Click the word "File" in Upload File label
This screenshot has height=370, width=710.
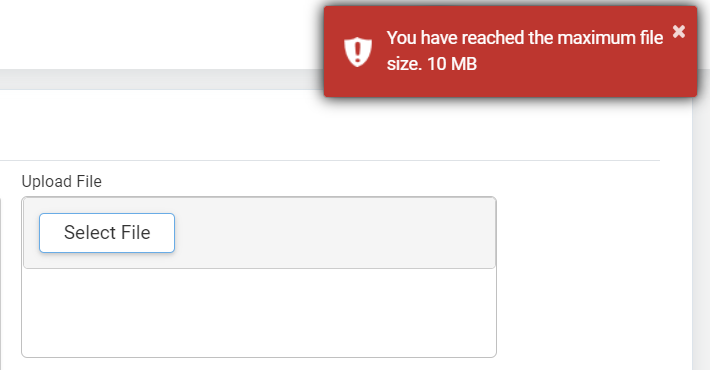(89, 182)
